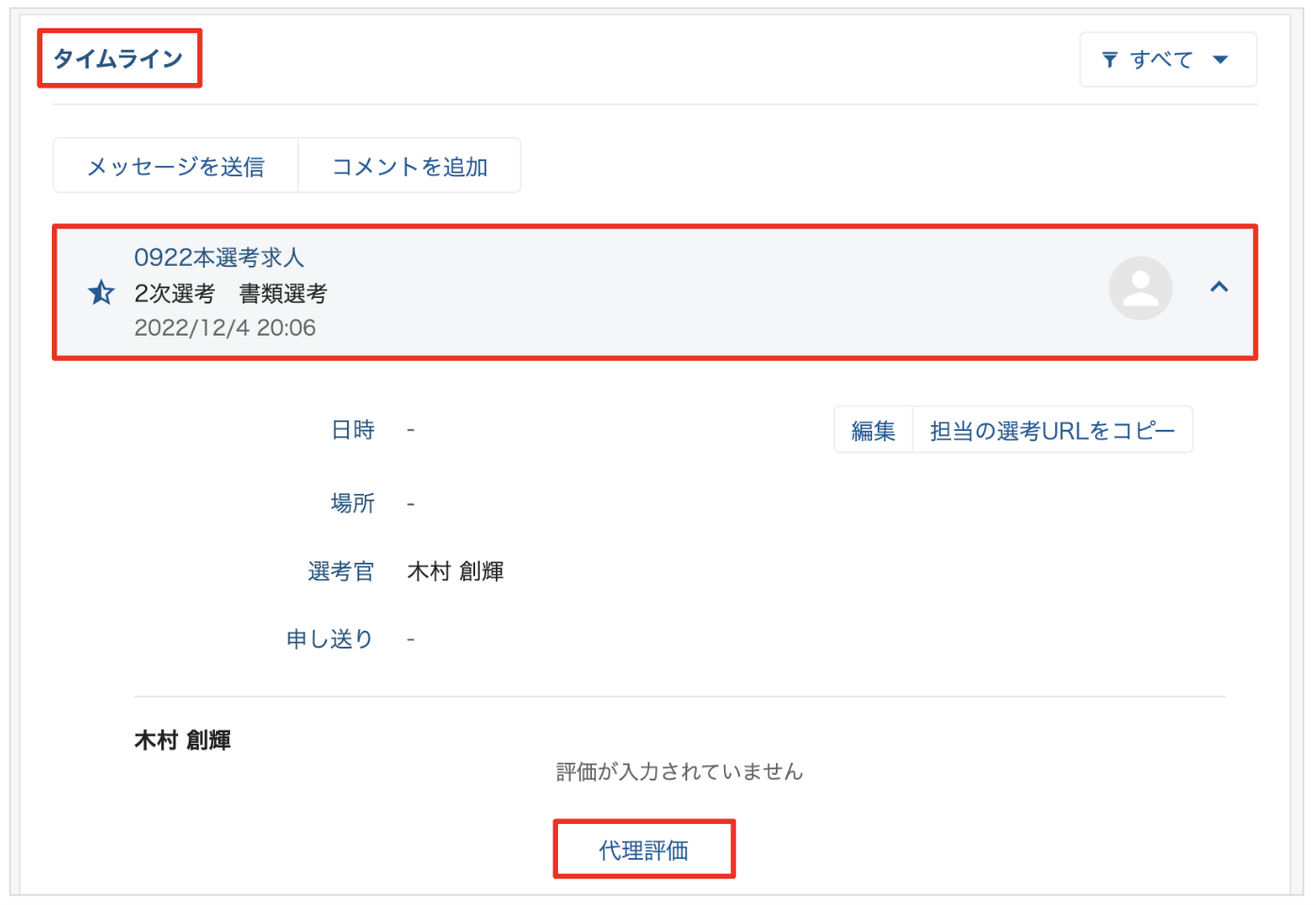Viewport: 1316px width, 905px height.
Task: Click the 2次選考 書類選考 stage text
Action: click(230, 294)
